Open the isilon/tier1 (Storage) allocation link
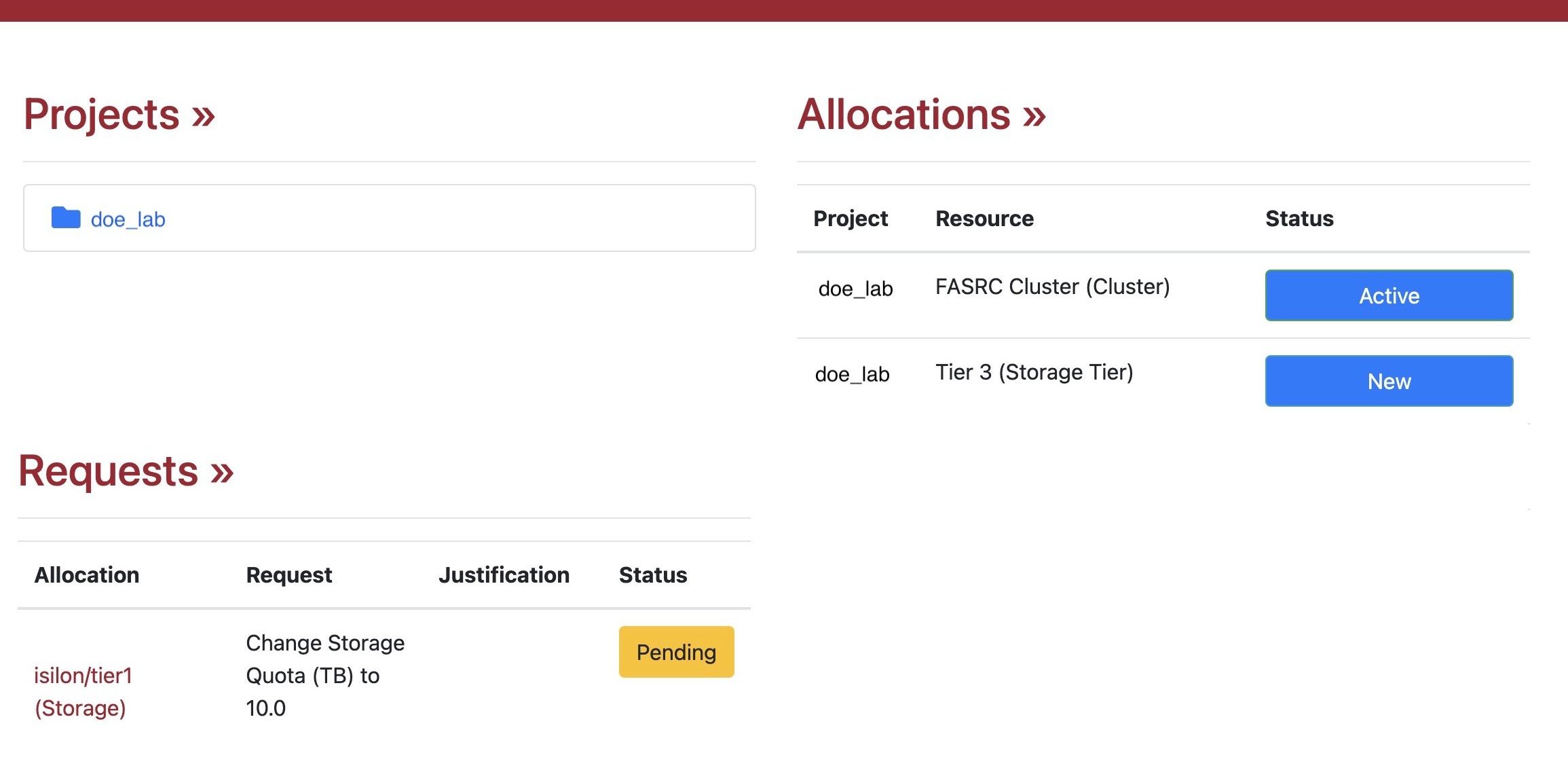The height and width of the screenshot is (768, 1568). click(83, 691)
